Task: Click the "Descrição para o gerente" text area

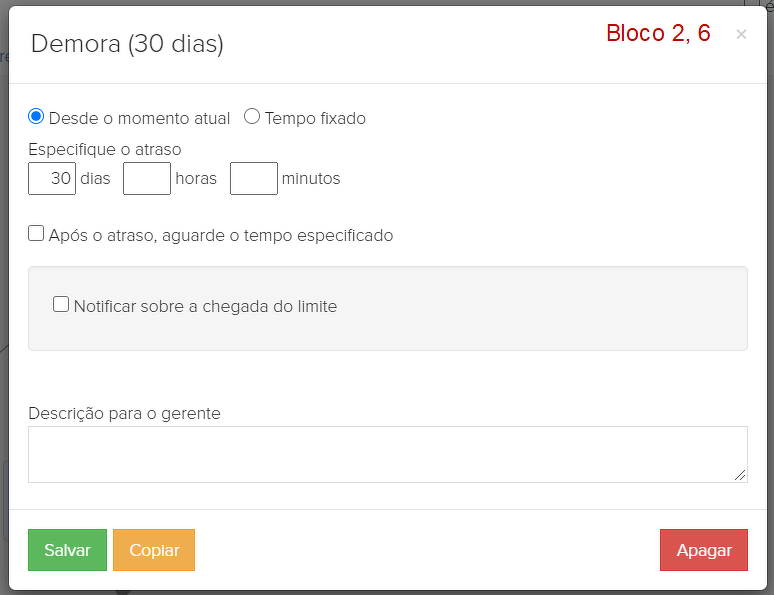Action: (387, 454)
